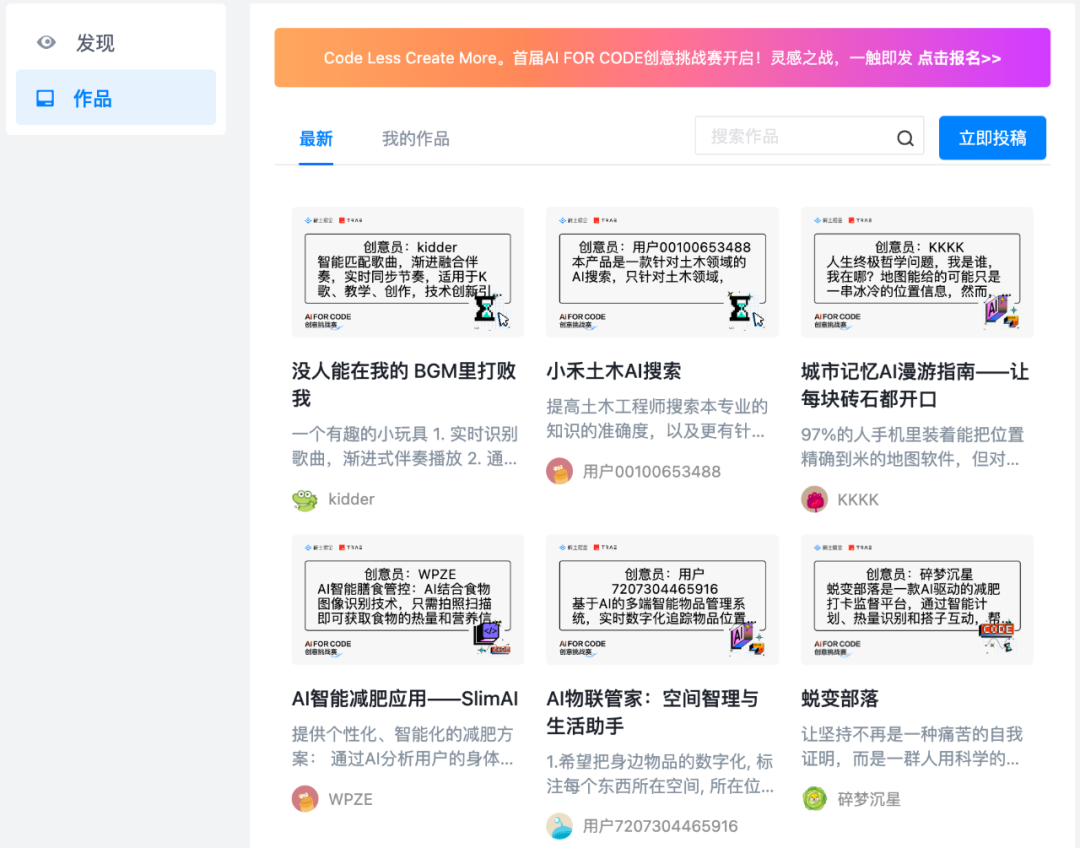The width and height of the screenshot is (1080, 848).
Task: Click author name 用户00100653488
Action: 652,472
